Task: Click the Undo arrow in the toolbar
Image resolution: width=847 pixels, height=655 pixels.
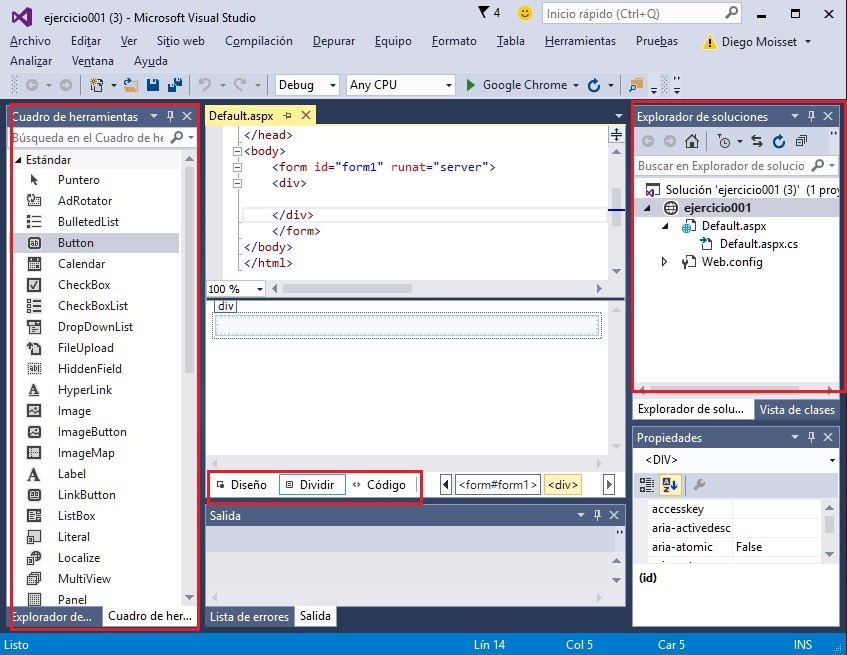Action: [205, 85]
